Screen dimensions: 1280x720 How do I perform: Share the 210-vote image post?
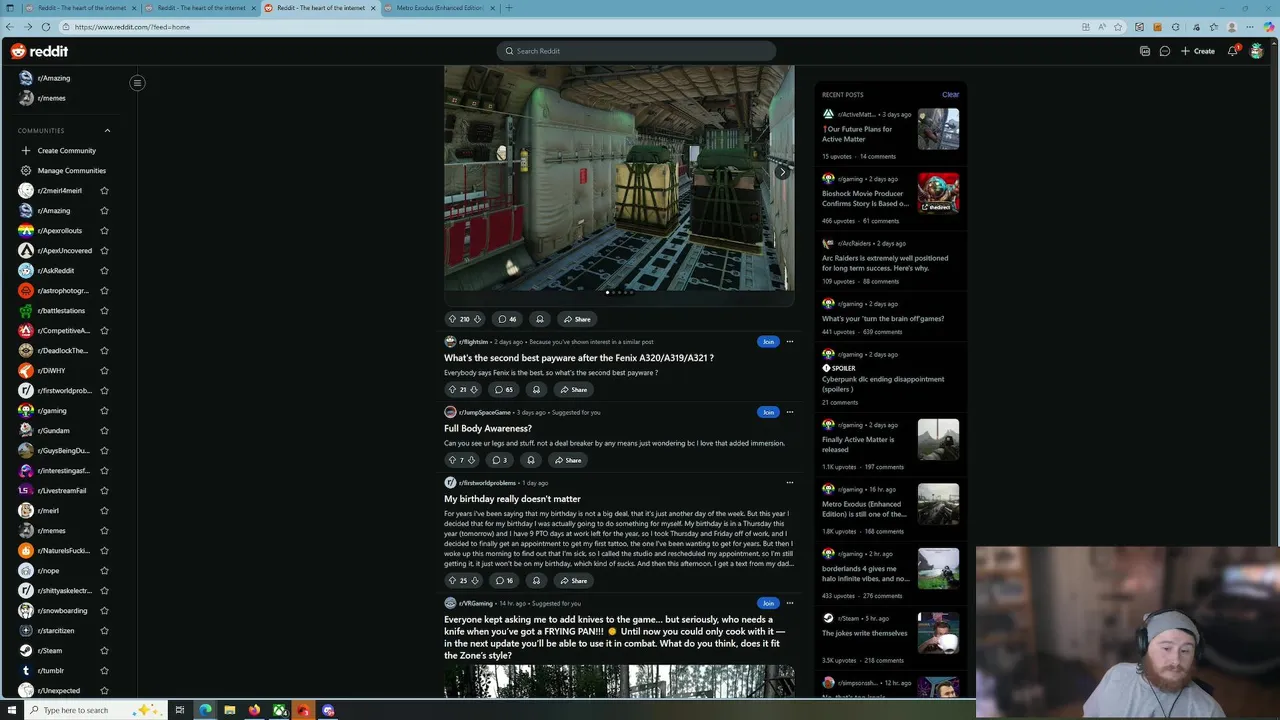point(577,319)
